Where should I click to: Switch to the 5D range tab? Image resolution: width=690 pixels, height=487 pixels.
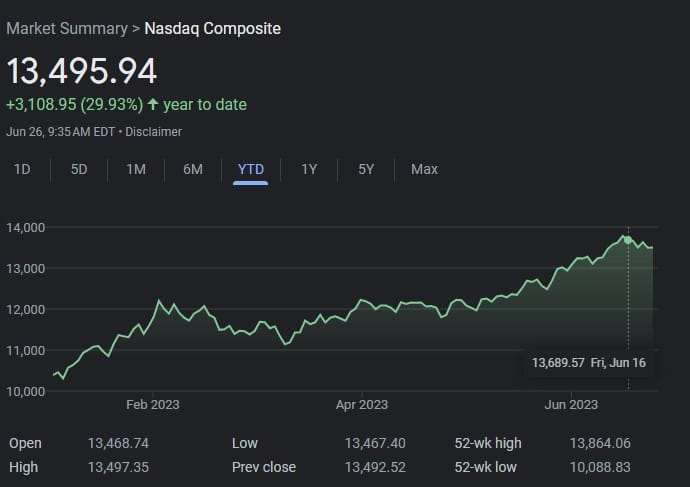click(79, 169)
